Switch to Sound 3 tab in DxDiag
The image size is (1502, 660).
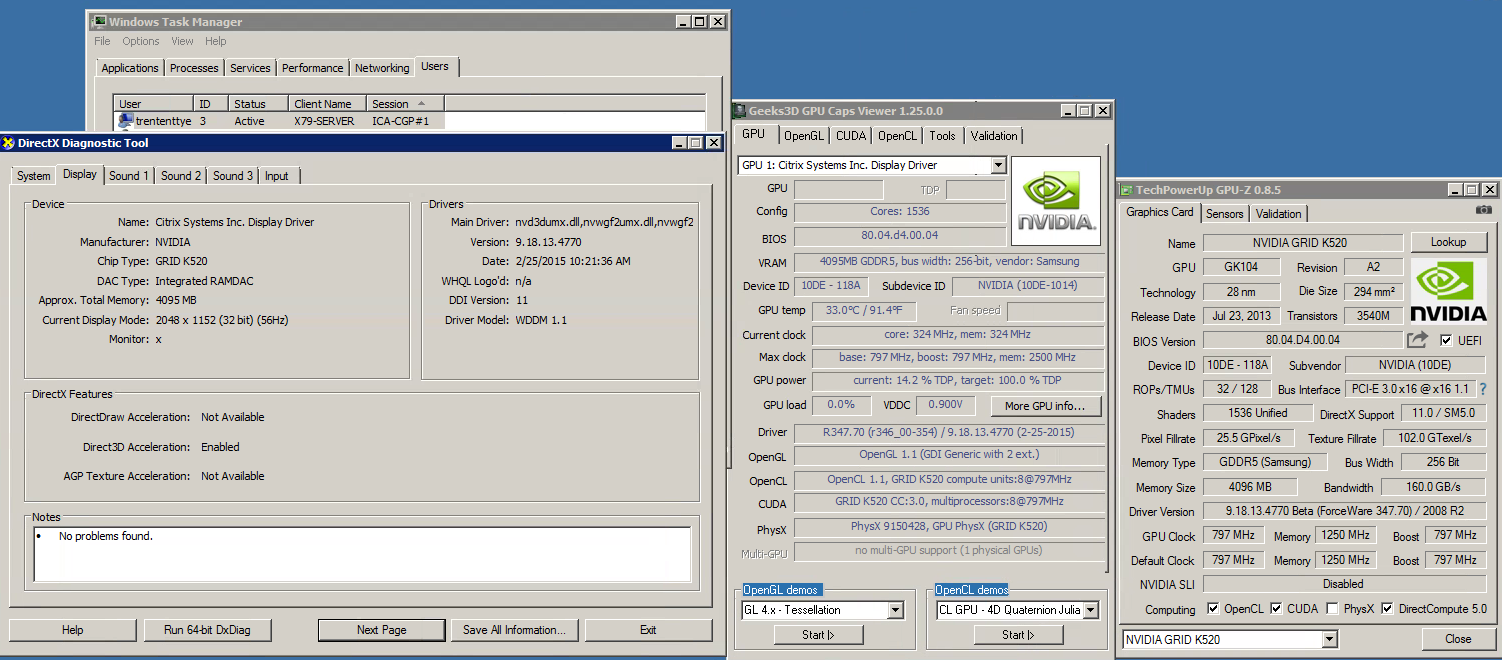coord(233,176)
